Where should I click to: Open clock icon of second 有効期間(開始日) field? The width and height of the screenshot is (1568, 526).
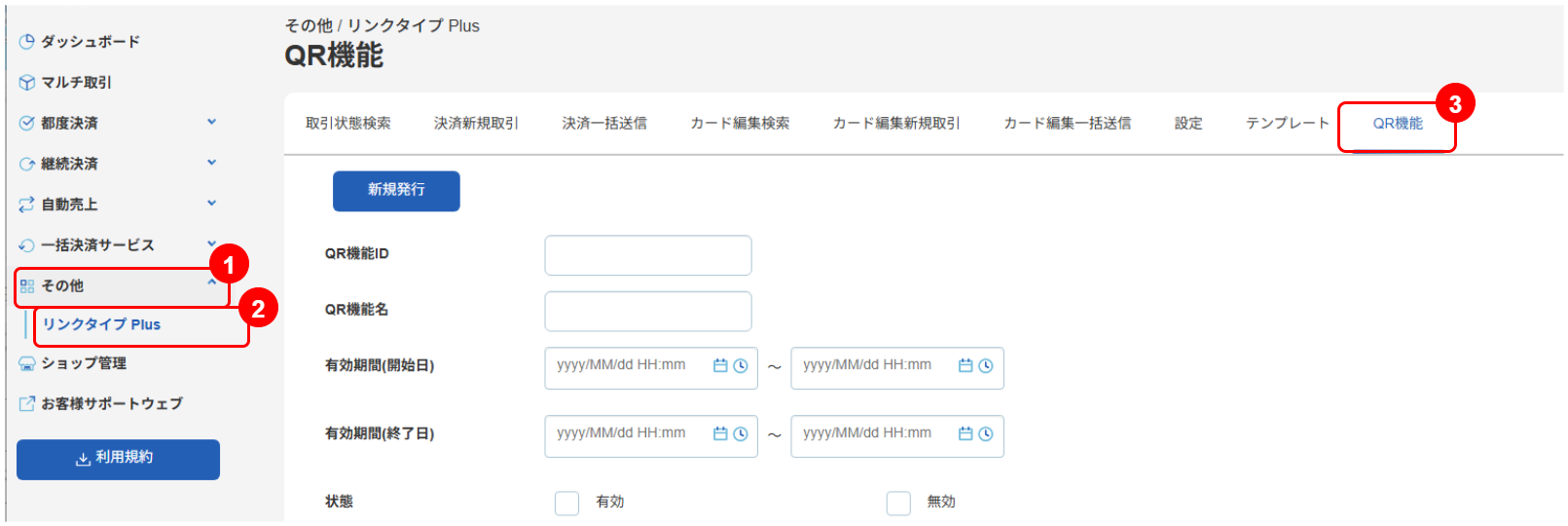[x=986, y=366]
